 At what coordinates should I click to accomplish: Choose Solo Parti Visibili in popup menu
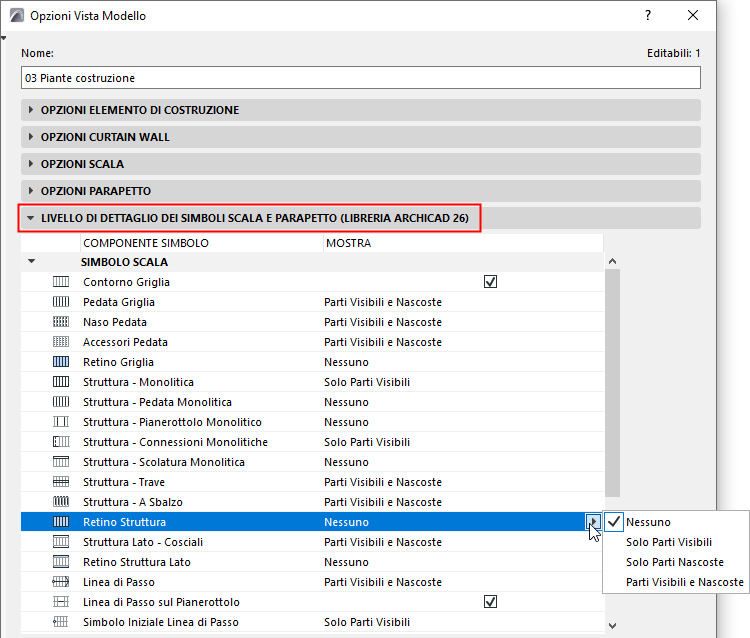pos(669,542)
